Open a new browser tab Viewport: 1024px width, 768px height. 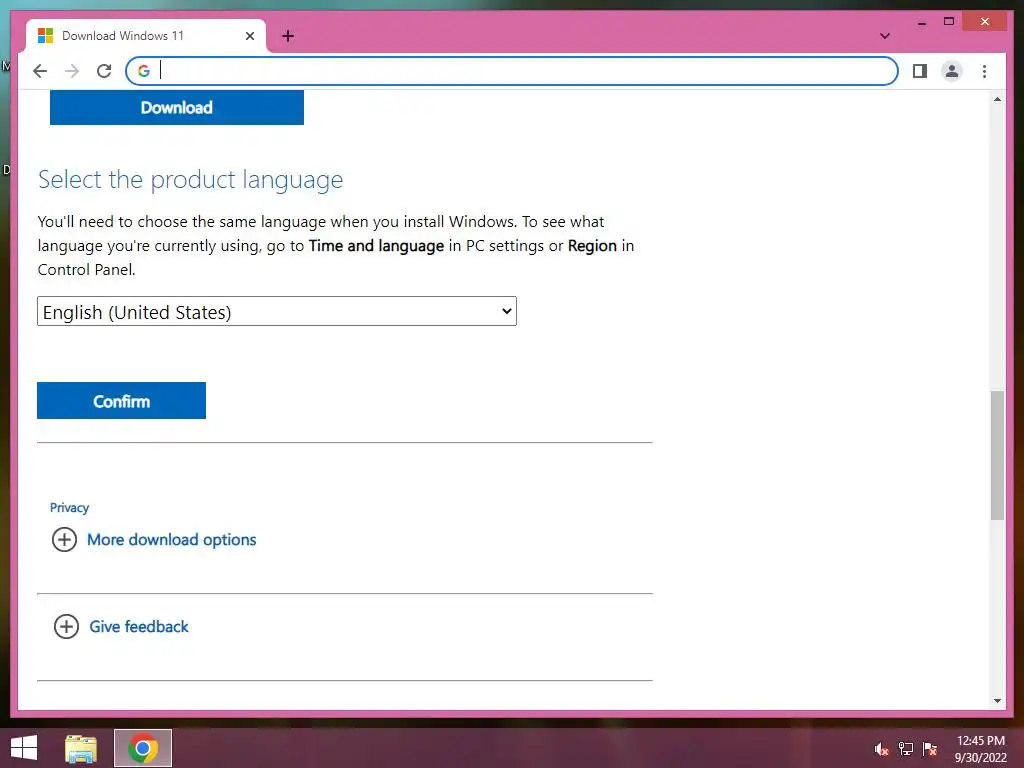coord(288,36)
